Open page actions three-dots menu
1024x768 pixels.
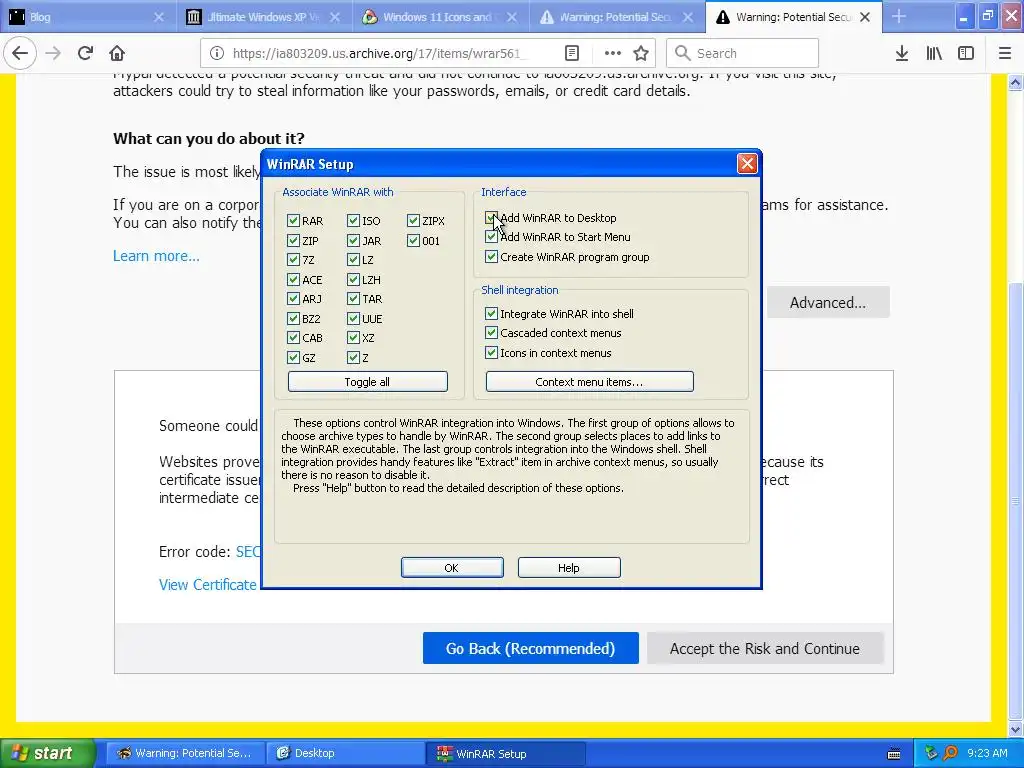613,53
